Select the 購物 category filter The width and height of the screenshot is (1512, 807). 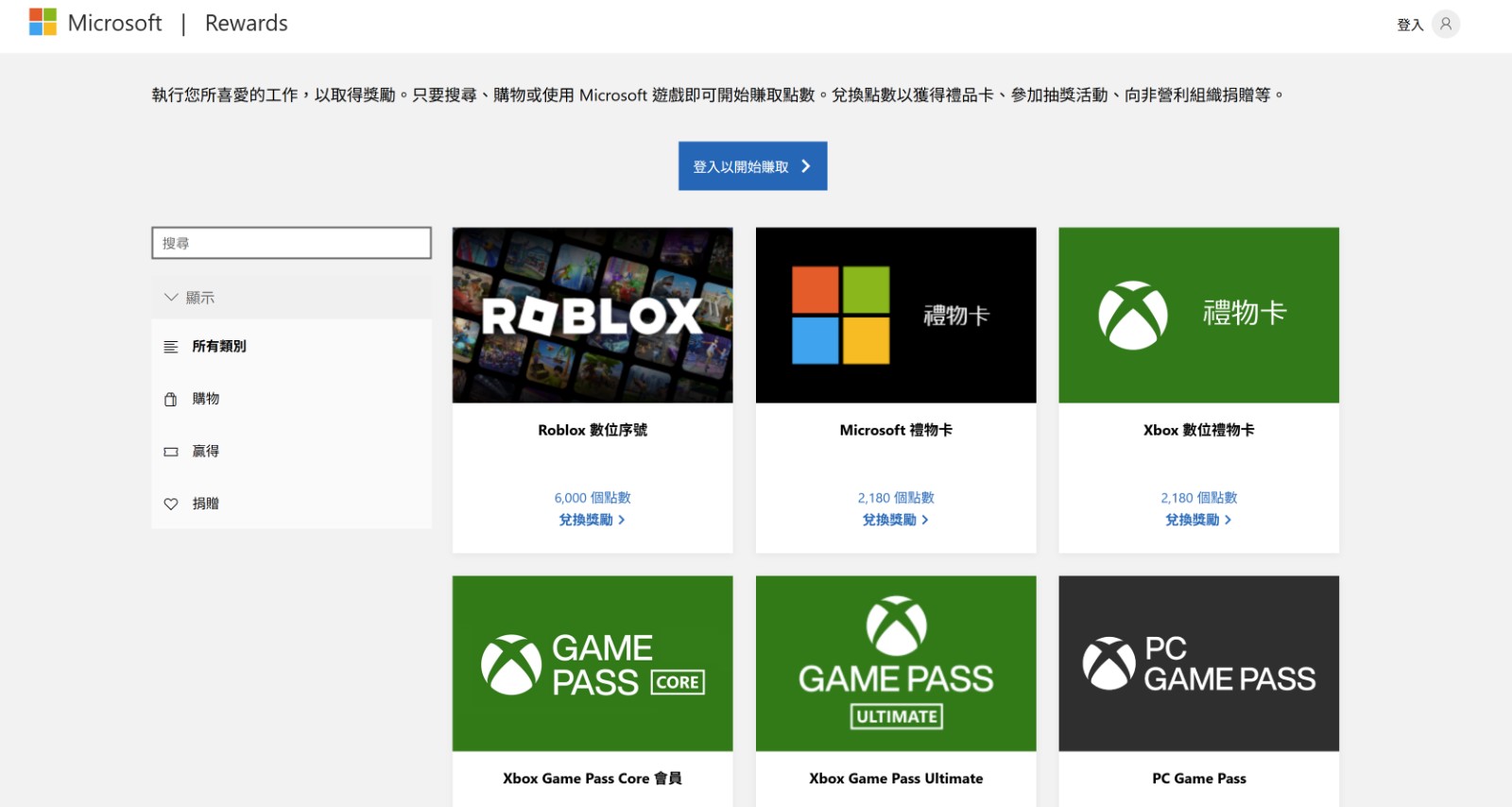(291, 399)
